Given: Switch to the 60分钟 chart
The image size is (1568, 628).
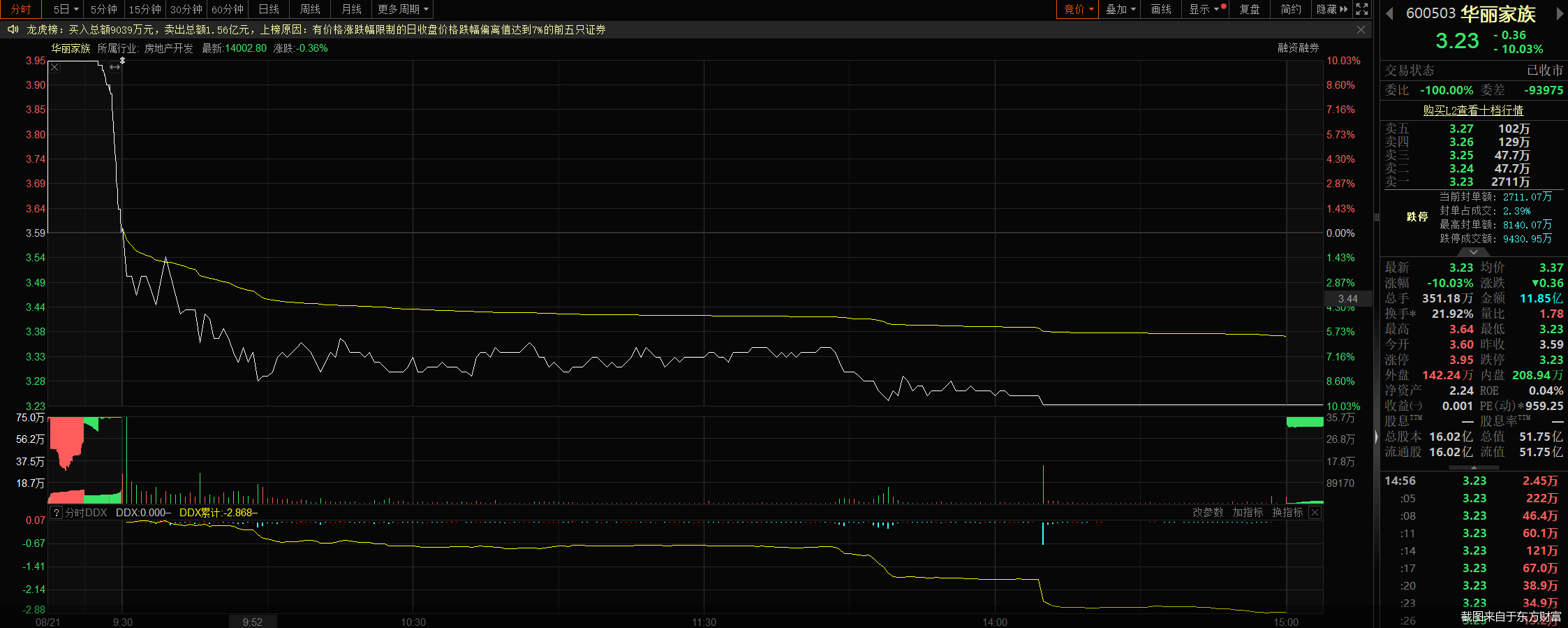Looking at the screenshot, I should 228,9.
